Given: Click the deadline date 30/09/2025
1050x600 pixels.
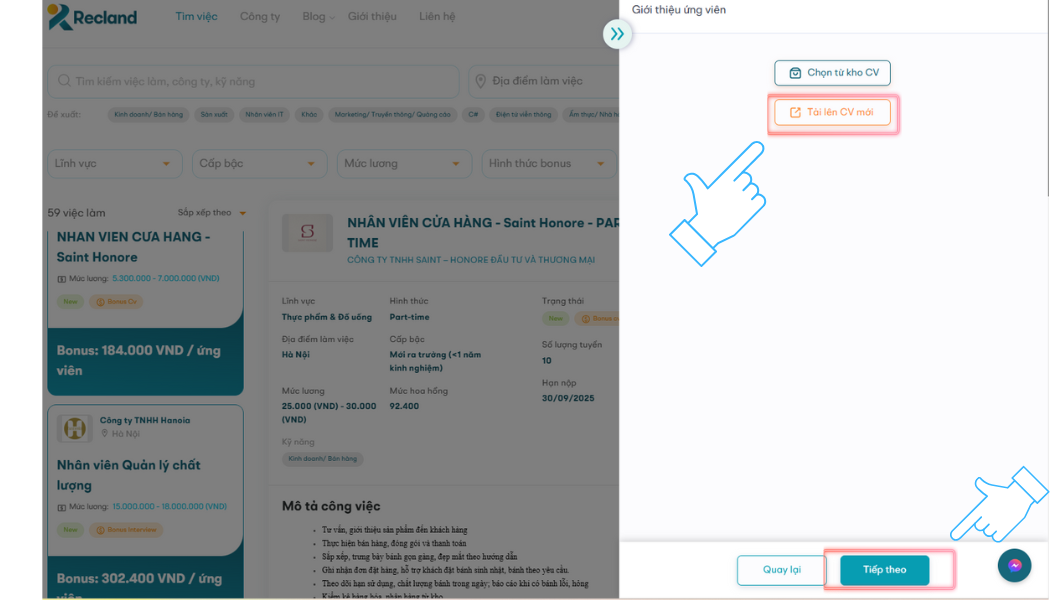Looking at the screenshot, I should [568, 398].
